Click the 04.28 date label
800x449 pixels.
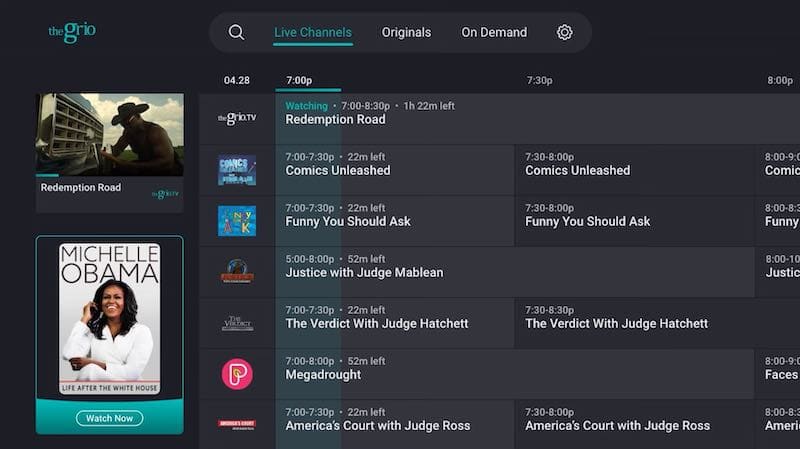237,81
